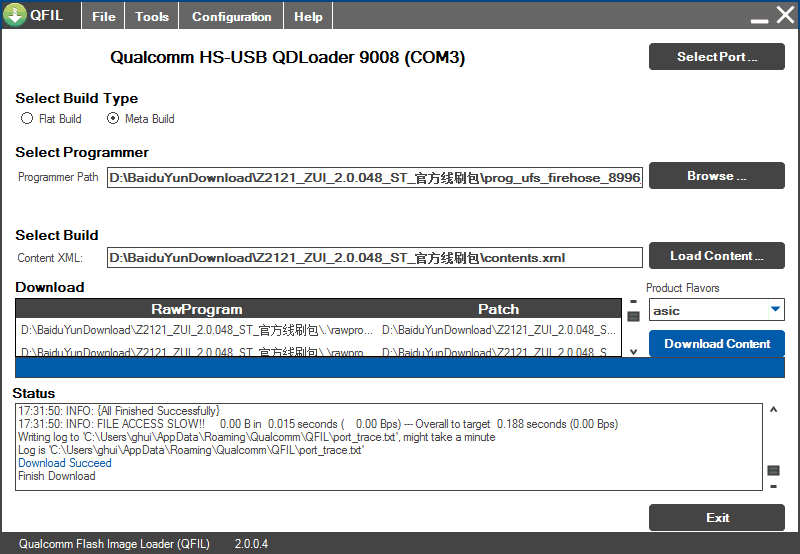This screenshot has height=554, width=800.
Task: Click minus icon below Status log list icon
Action: (773, 487)
